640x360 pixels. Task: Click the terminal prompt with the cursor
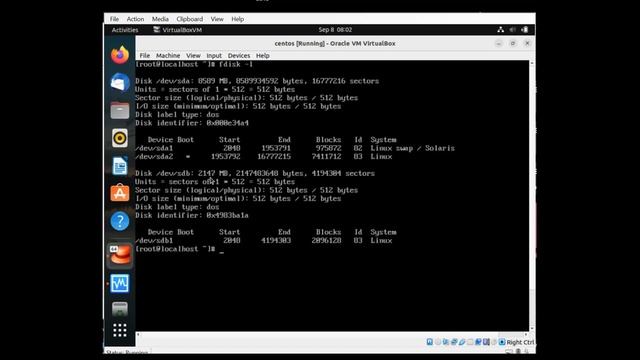tap(180, 249)
